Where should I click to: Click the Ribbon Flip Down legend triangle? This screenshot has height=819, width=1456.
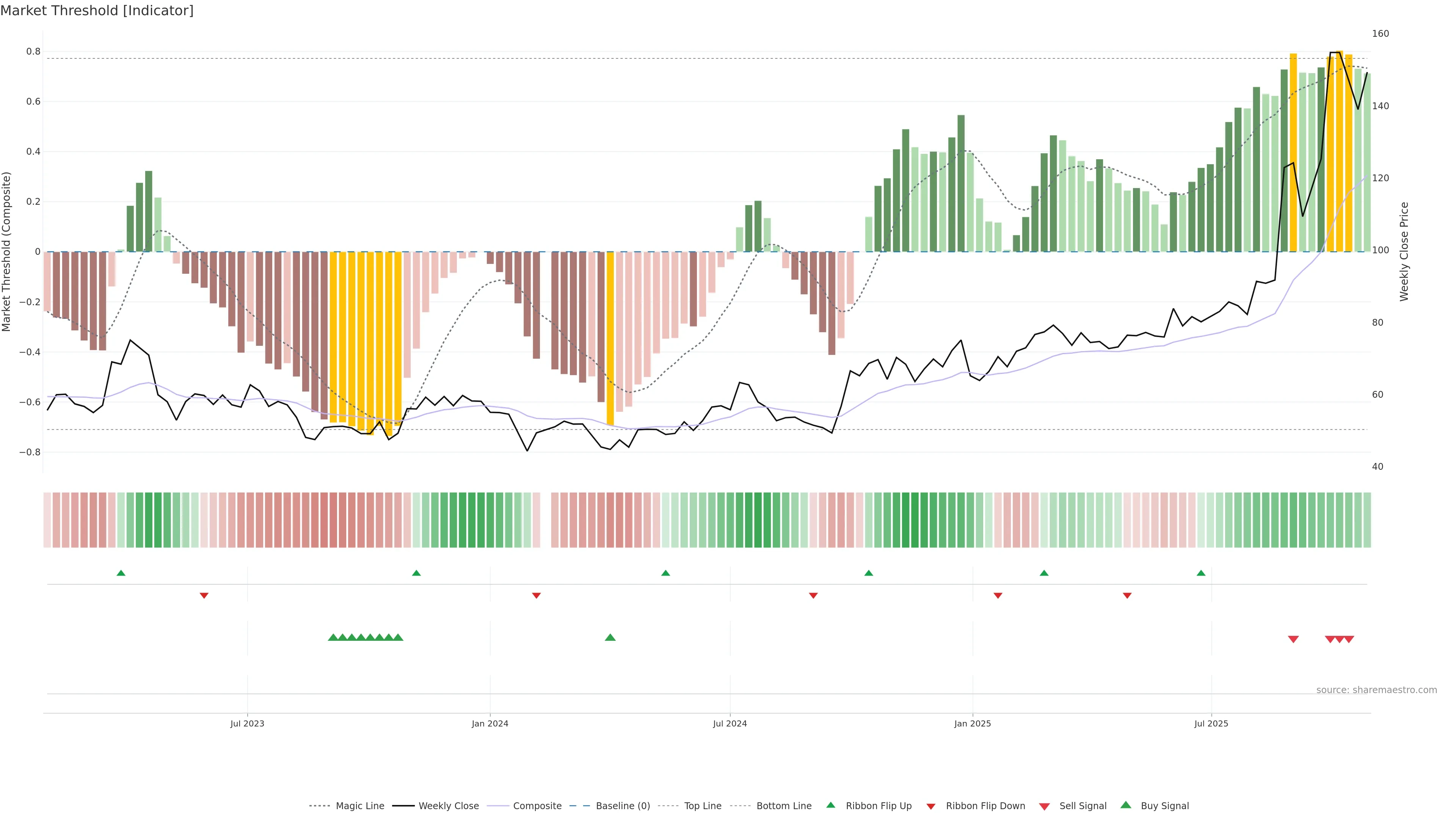tap(930, 806)
